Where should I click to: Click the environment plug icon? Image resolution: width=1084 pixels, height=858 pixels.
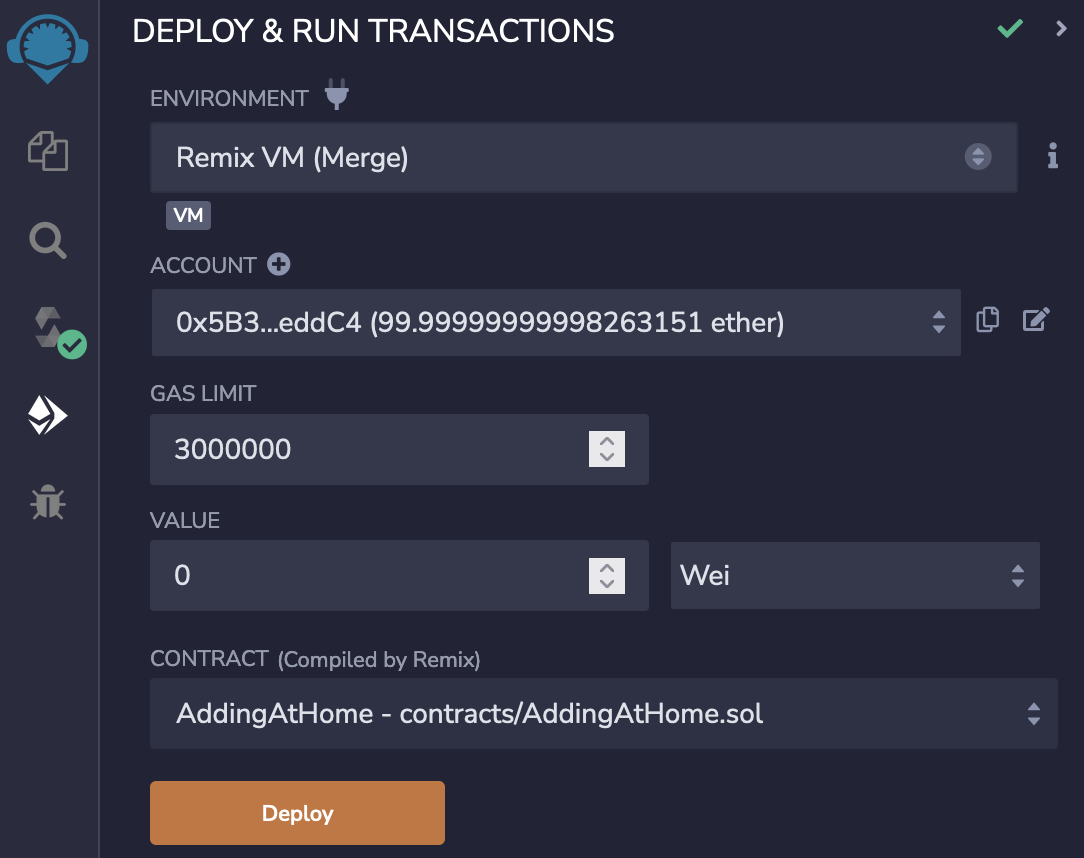(x=337, y=97)
